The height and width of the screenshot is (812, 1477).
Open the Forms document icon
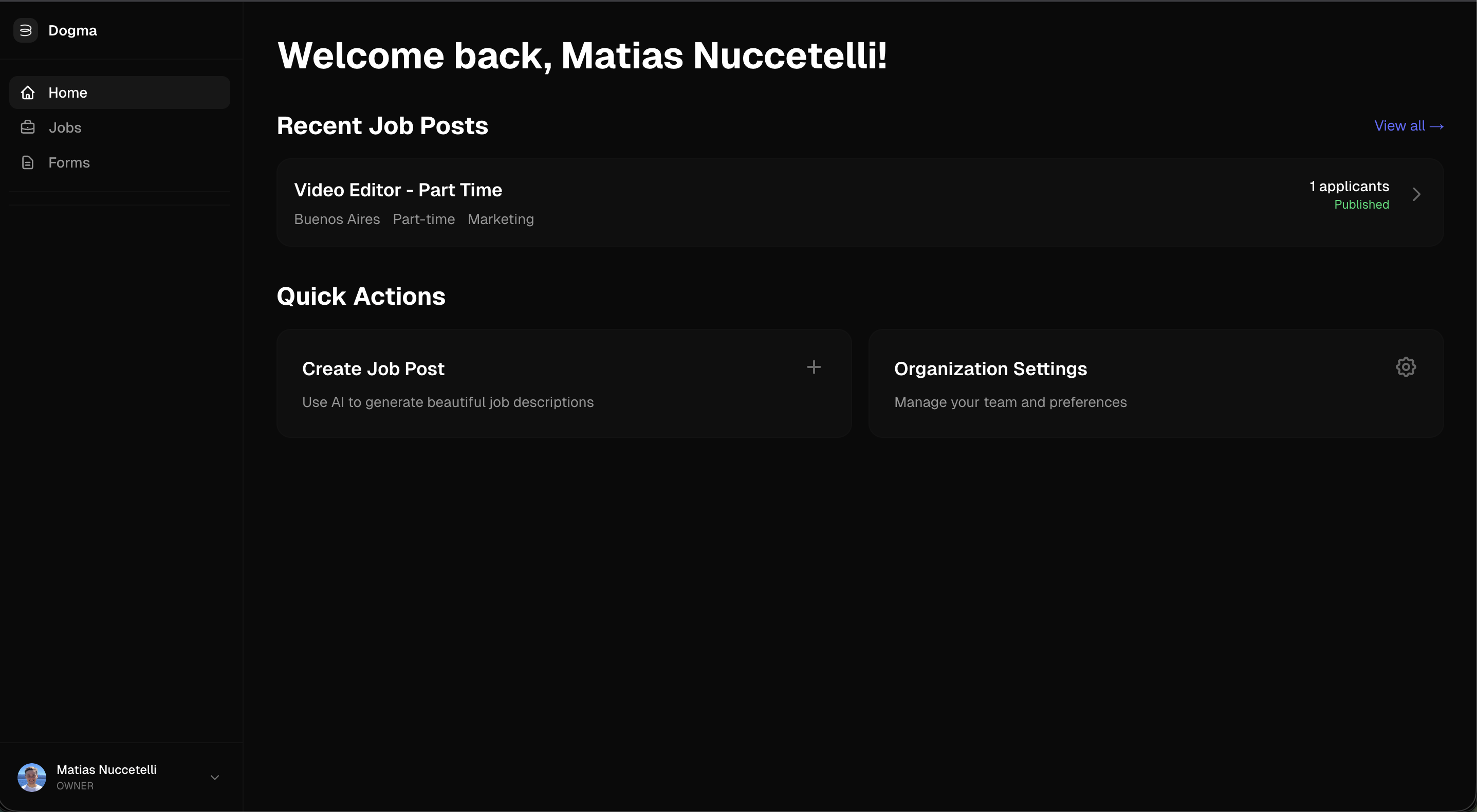click(x=28, y=162)
